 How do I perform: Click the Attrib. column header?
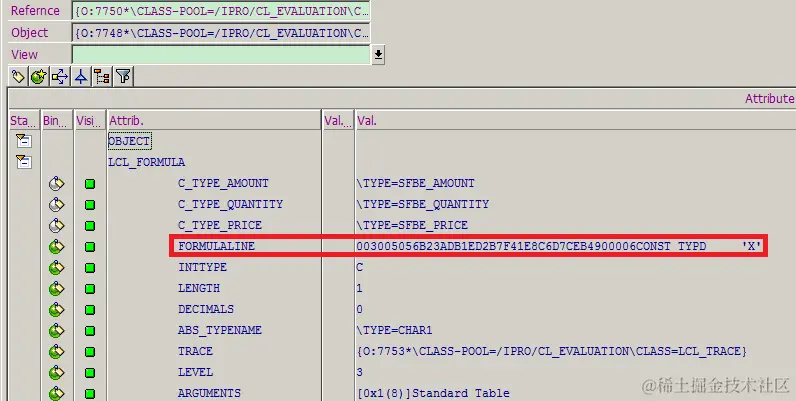(x=214, y=120)
